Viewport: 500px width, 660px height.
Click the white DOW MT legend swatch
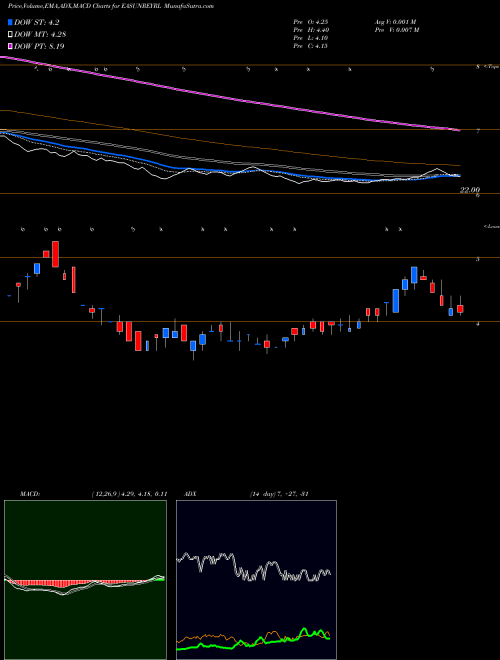tap(11, 34)
